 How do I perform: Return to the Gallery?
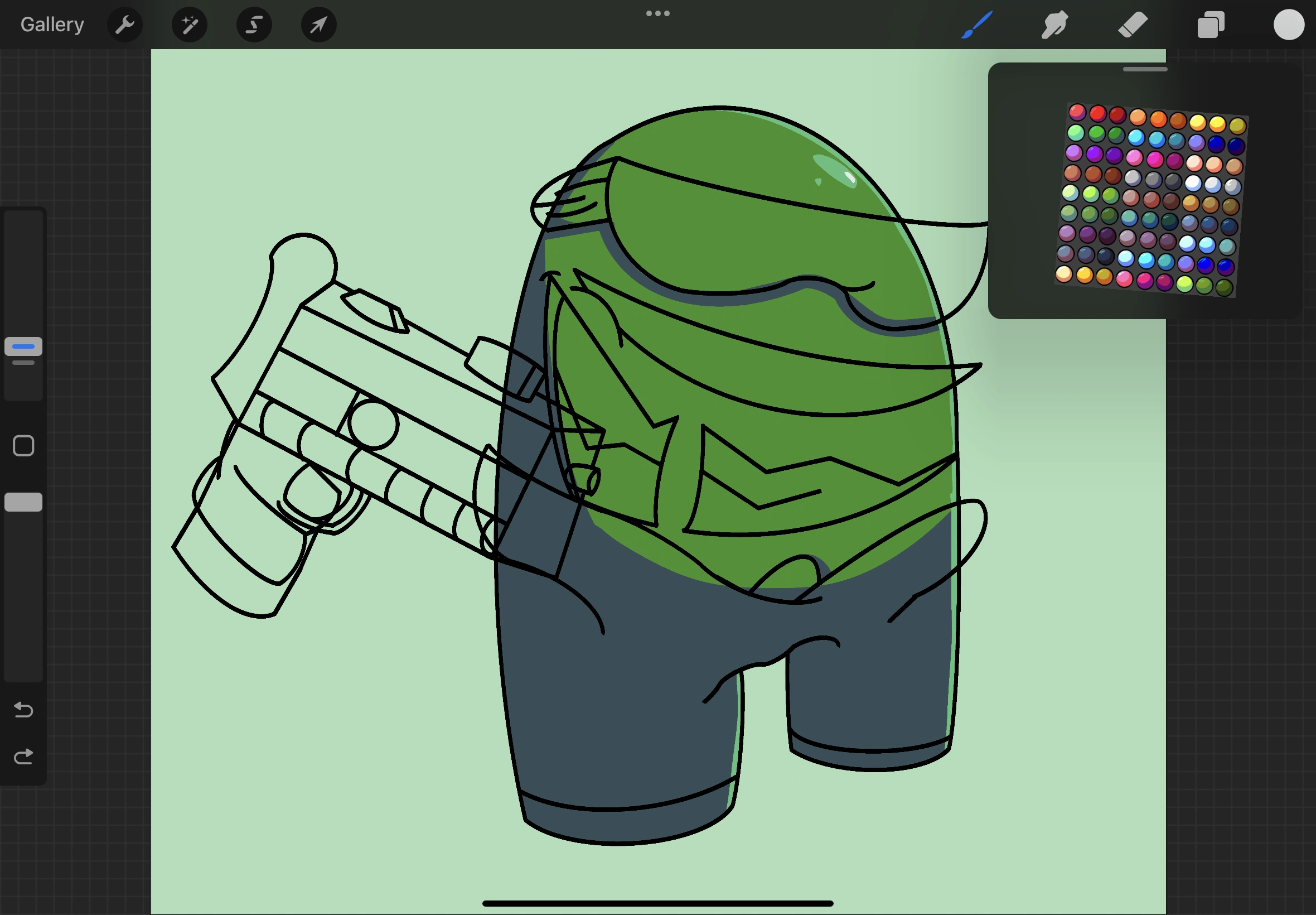tap(51, 24)
